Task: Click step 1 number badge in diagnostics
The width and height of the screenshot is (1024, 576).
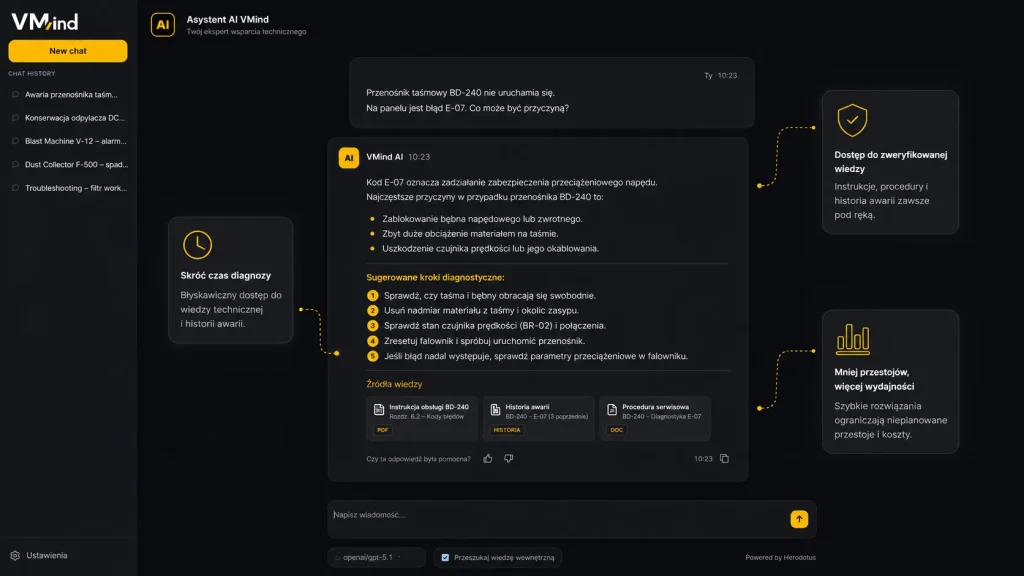Action: 372,296
